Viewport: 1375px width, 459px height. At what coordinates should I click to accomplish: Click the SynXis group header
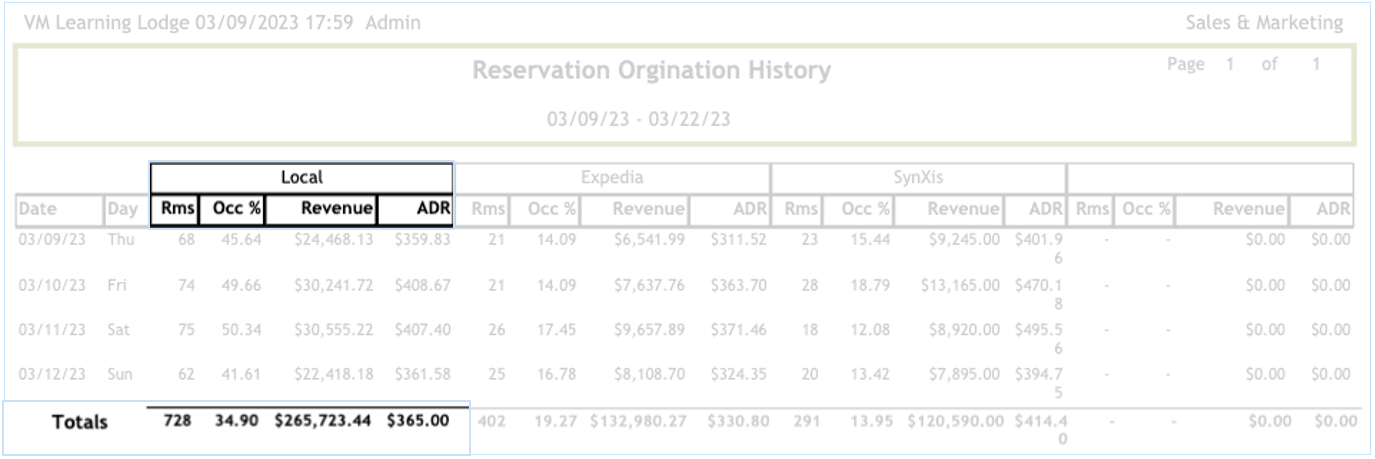pos(918,177)
